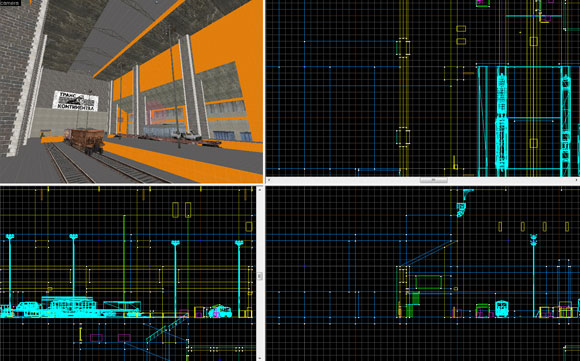The image size is (580, 361).
Task: Select the cyan truck wireframe in bottom-left view
Action: point(220,311)
